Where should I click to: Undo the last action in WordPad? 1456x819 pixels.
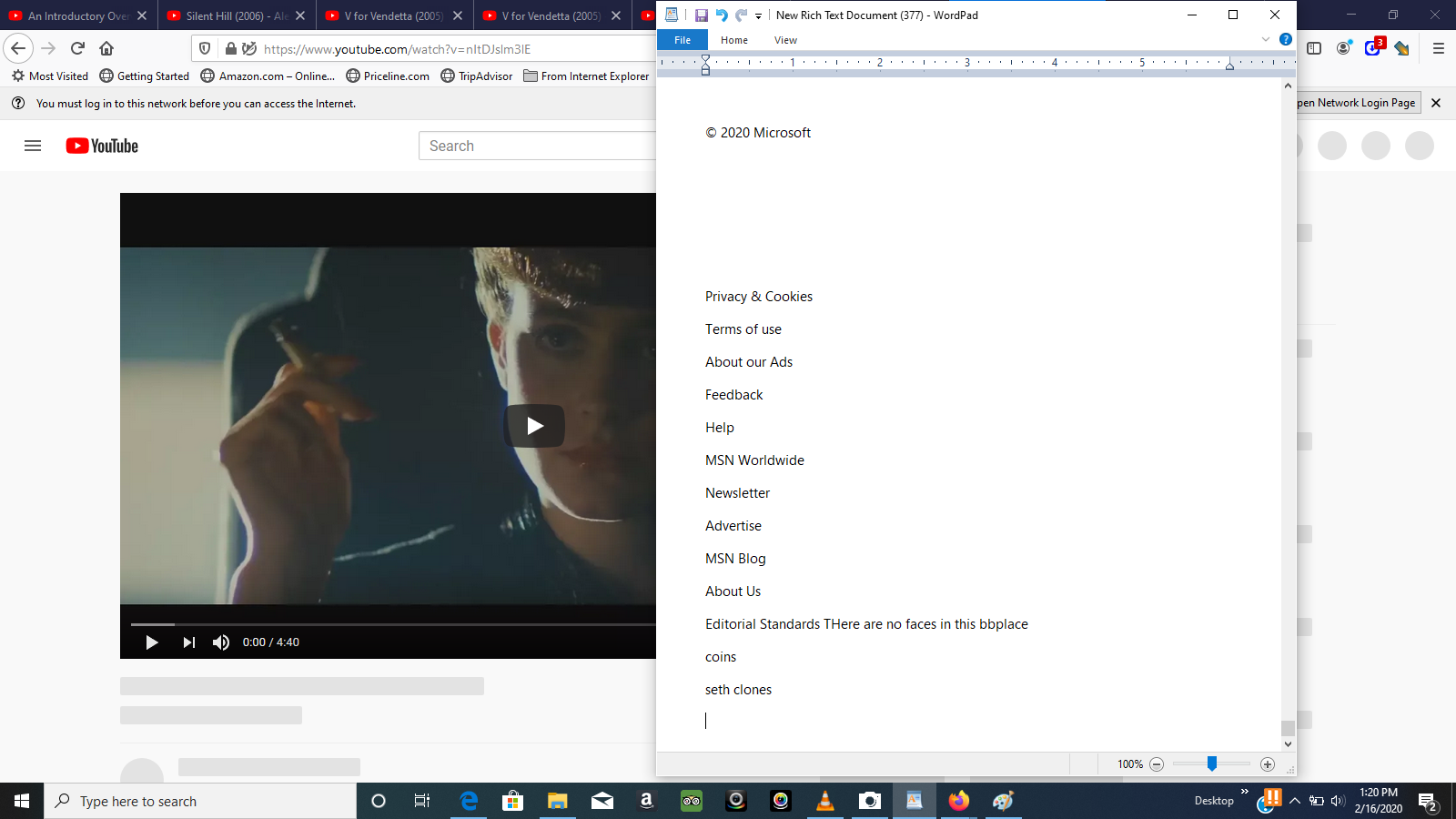[722, 15]
